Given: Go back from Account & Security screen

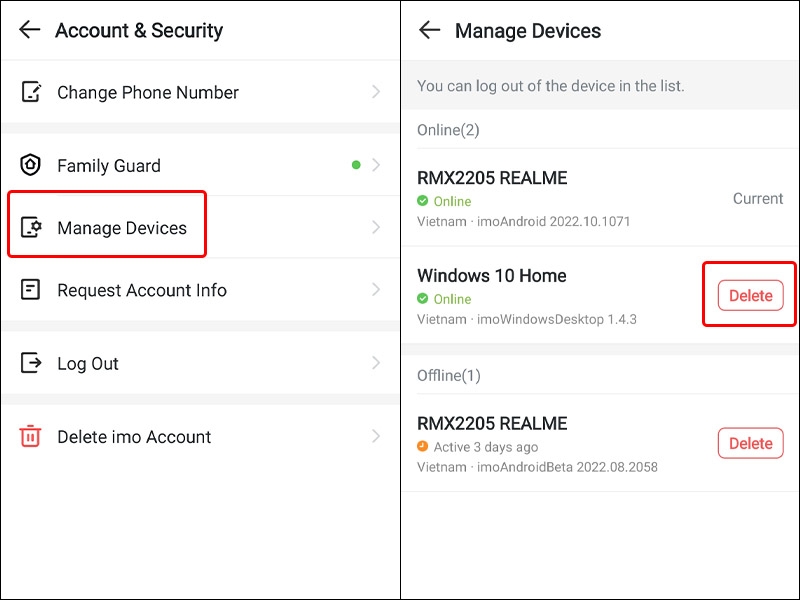Looking at the screenshot, I should [x=30, y=30].
